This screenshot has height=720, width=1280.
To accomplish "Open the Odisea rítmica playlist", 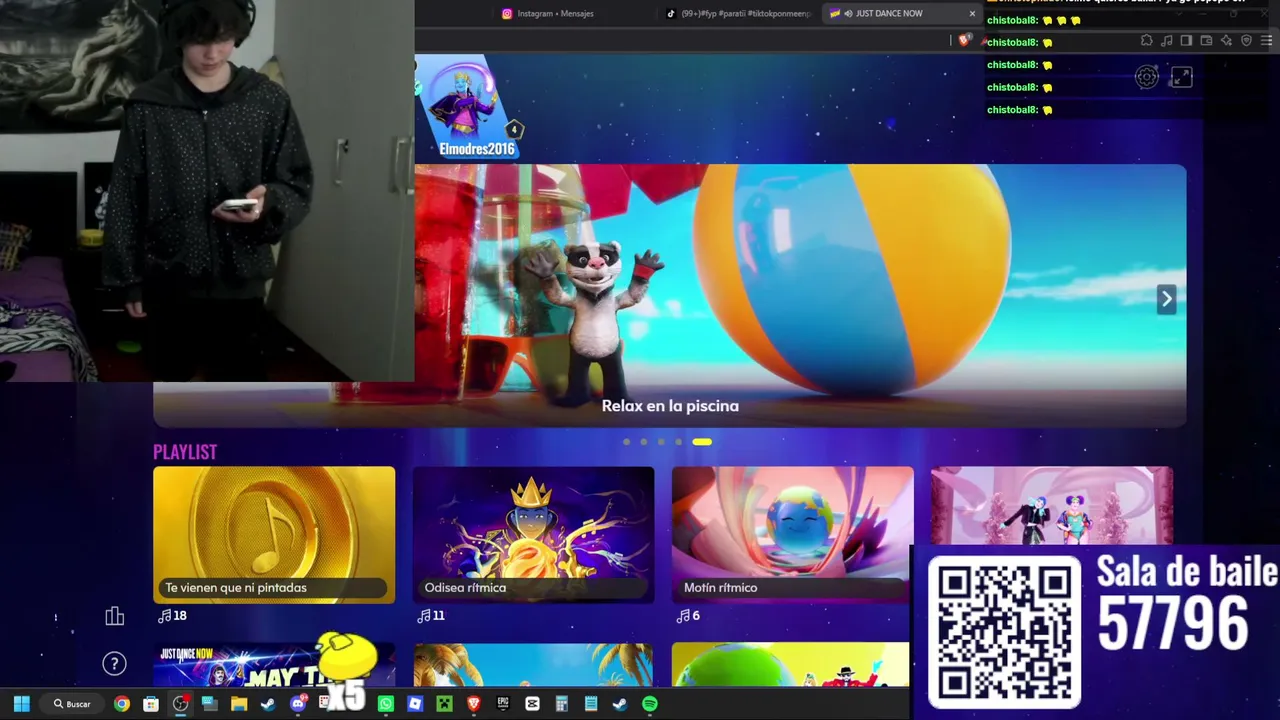I will coord(534,535).
